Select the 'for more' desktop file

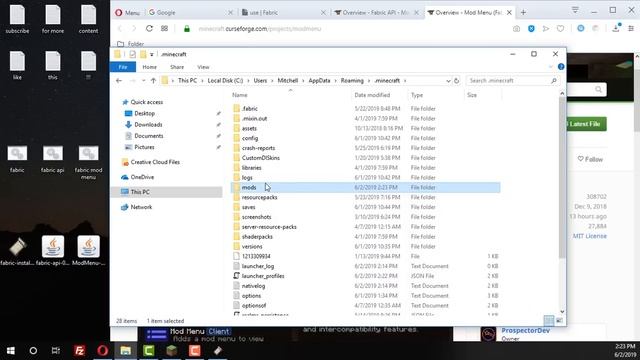(53, 19)
